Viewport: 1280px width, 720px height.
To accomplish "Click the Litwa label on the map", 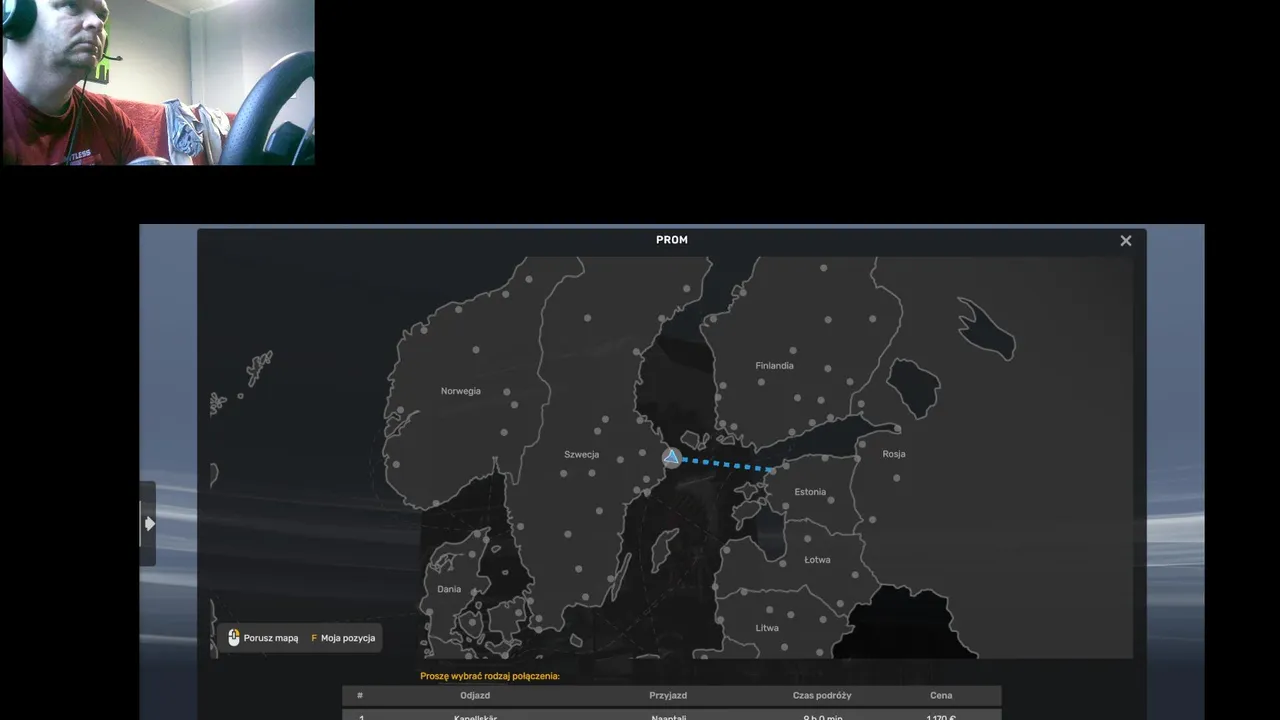I will [767, 628].
